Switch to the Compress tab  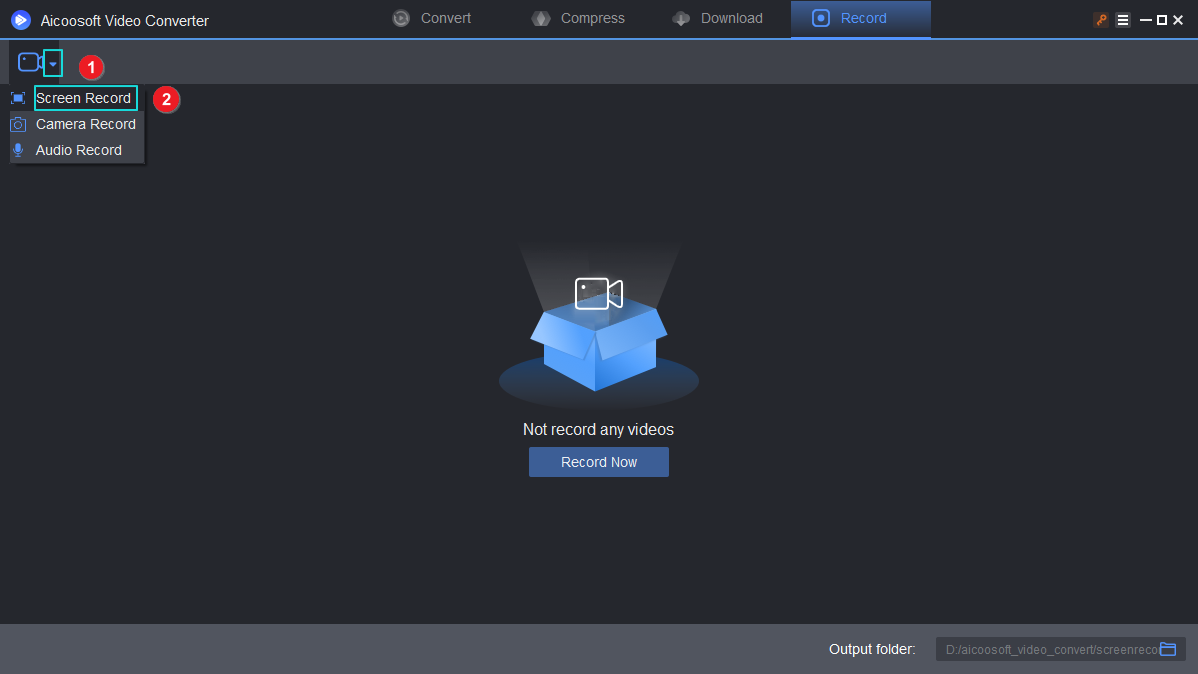click(x=578, y=18)
